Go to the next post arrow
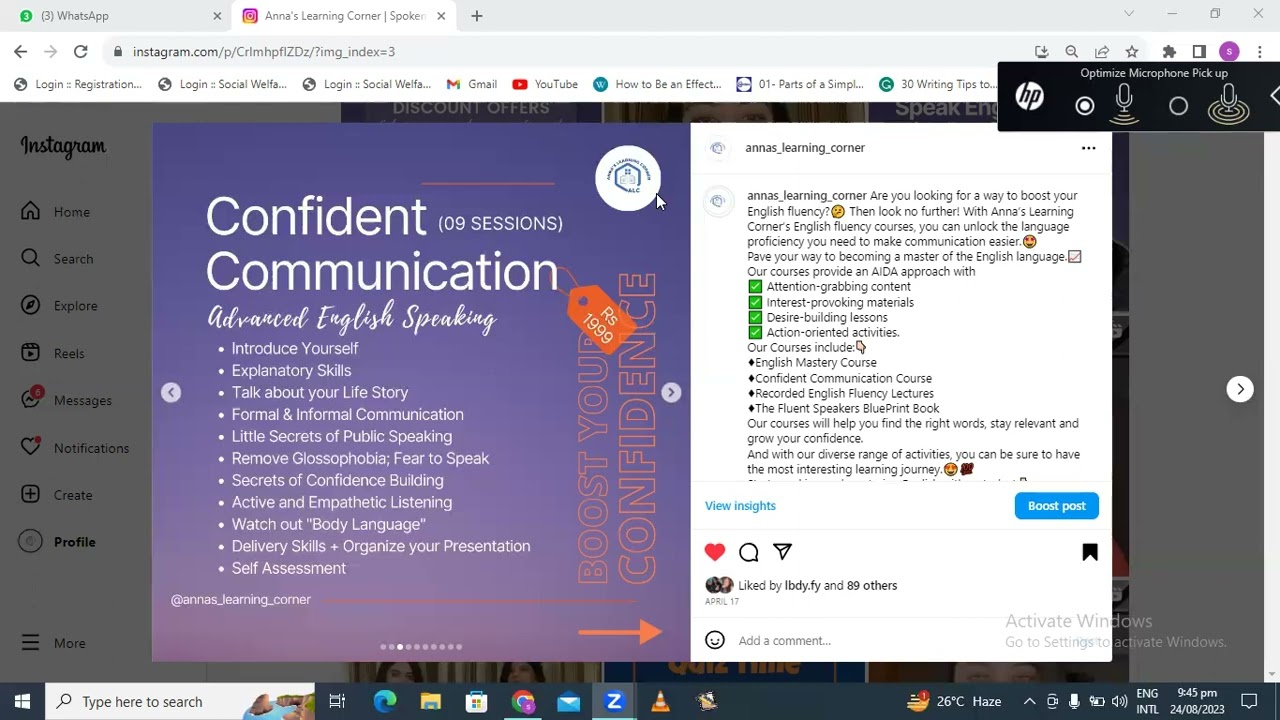The image size is (1280, 720). point(1240,389)
